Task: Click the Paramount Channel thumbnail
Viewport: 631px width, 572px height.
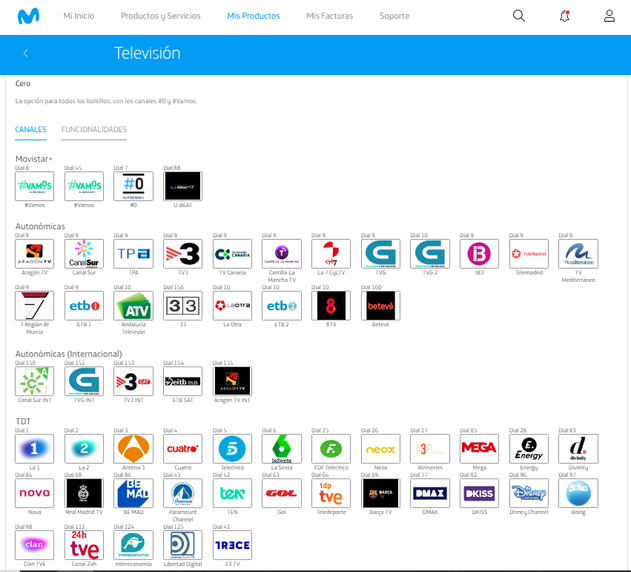Action: click(183, 493)
